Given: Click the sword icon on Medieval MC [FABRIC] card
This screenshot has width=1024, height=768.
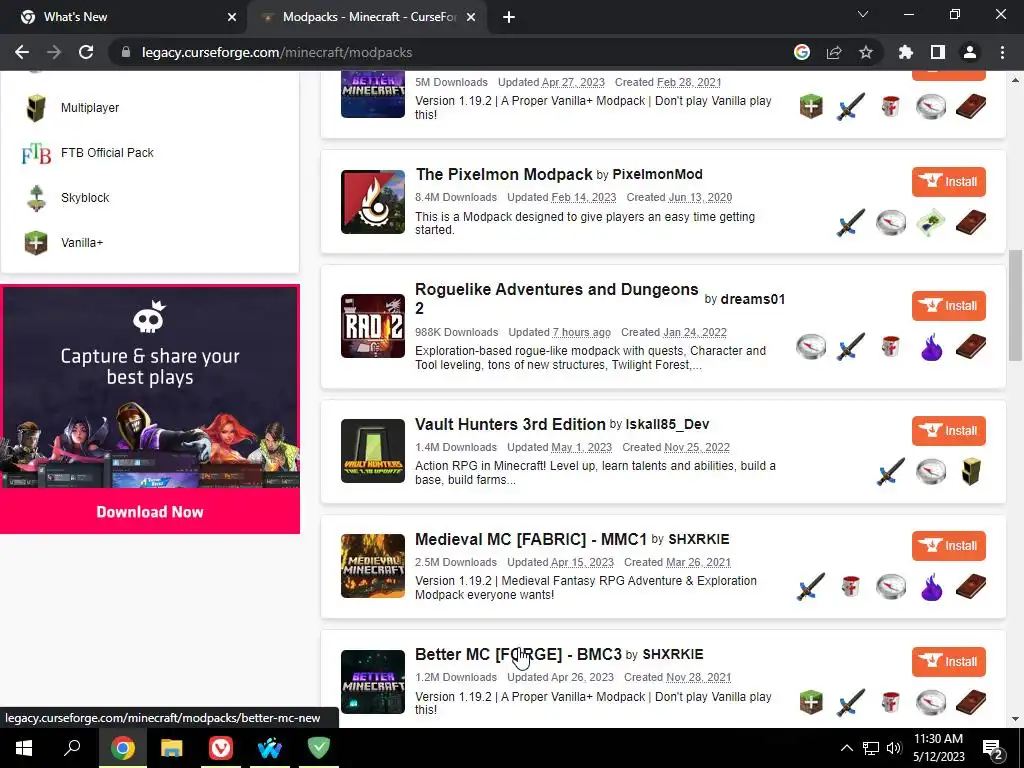Looking at the screenshot, I should (810, 586).
